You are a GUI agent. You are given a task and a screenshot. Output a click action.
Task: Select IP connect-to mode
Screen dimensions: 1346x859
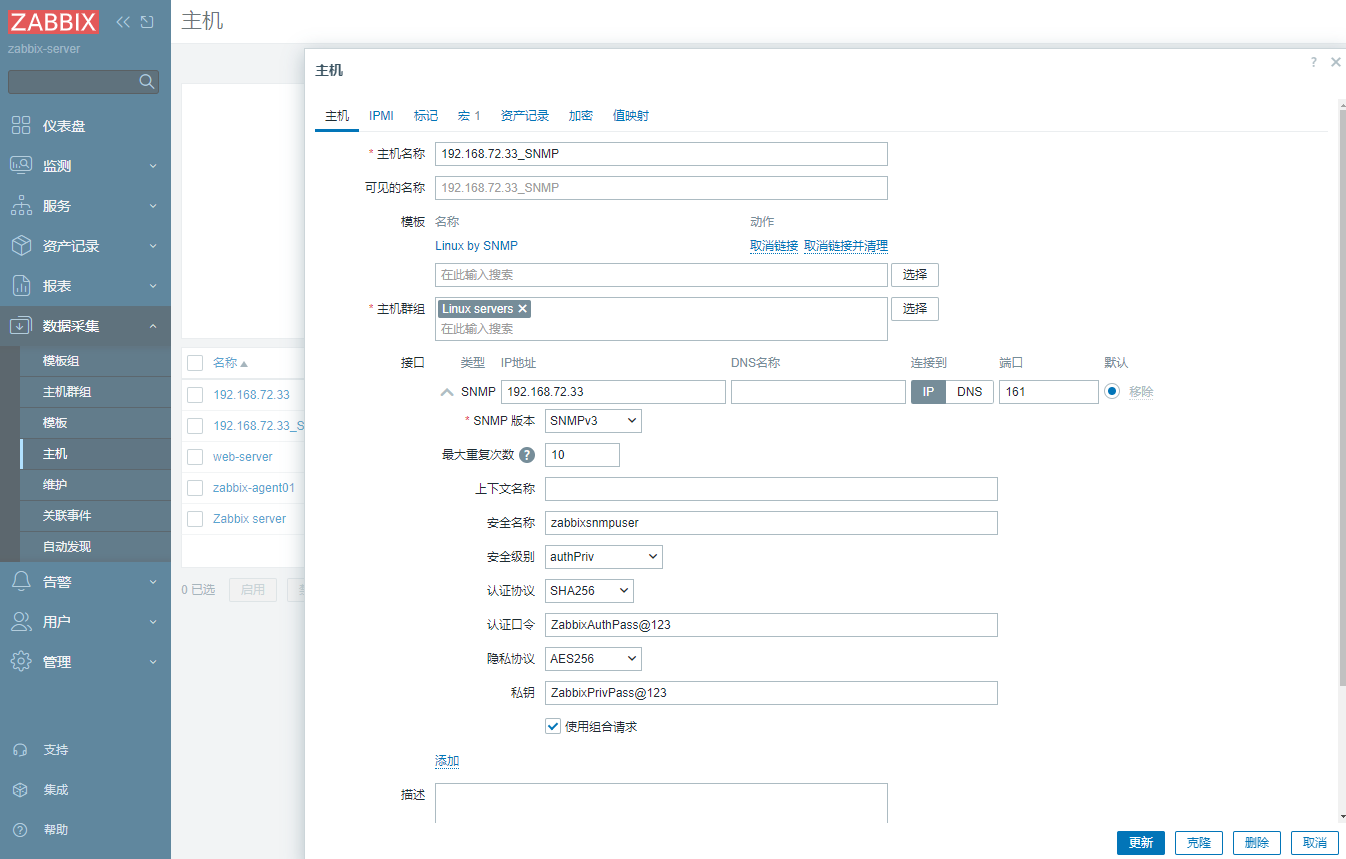click(x=928, y=392)
